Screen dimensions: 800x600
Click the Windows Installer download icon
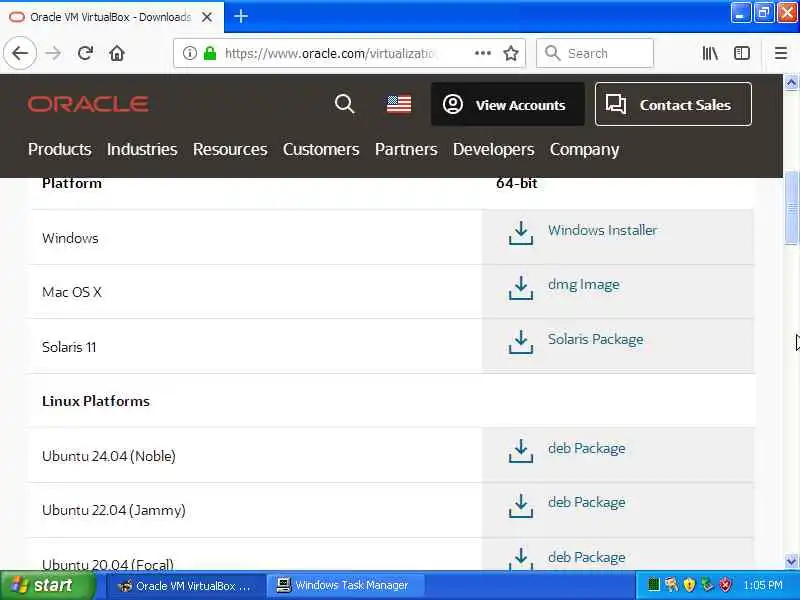[520, 233]
